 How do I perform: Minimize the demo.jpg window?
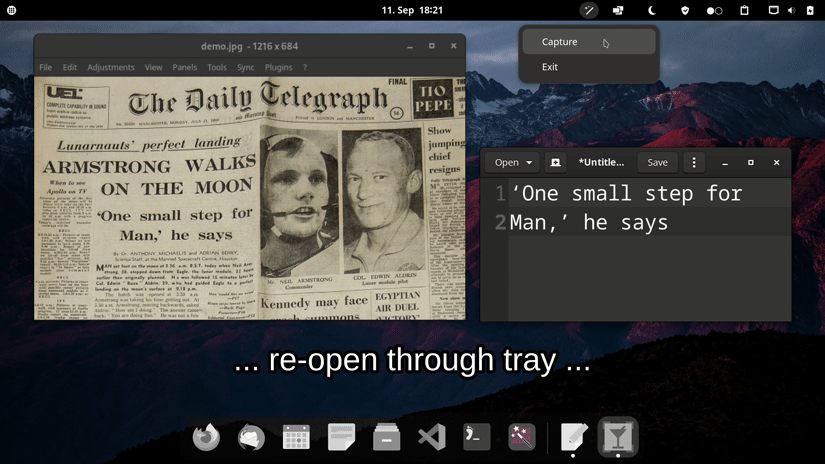point(409,46)
